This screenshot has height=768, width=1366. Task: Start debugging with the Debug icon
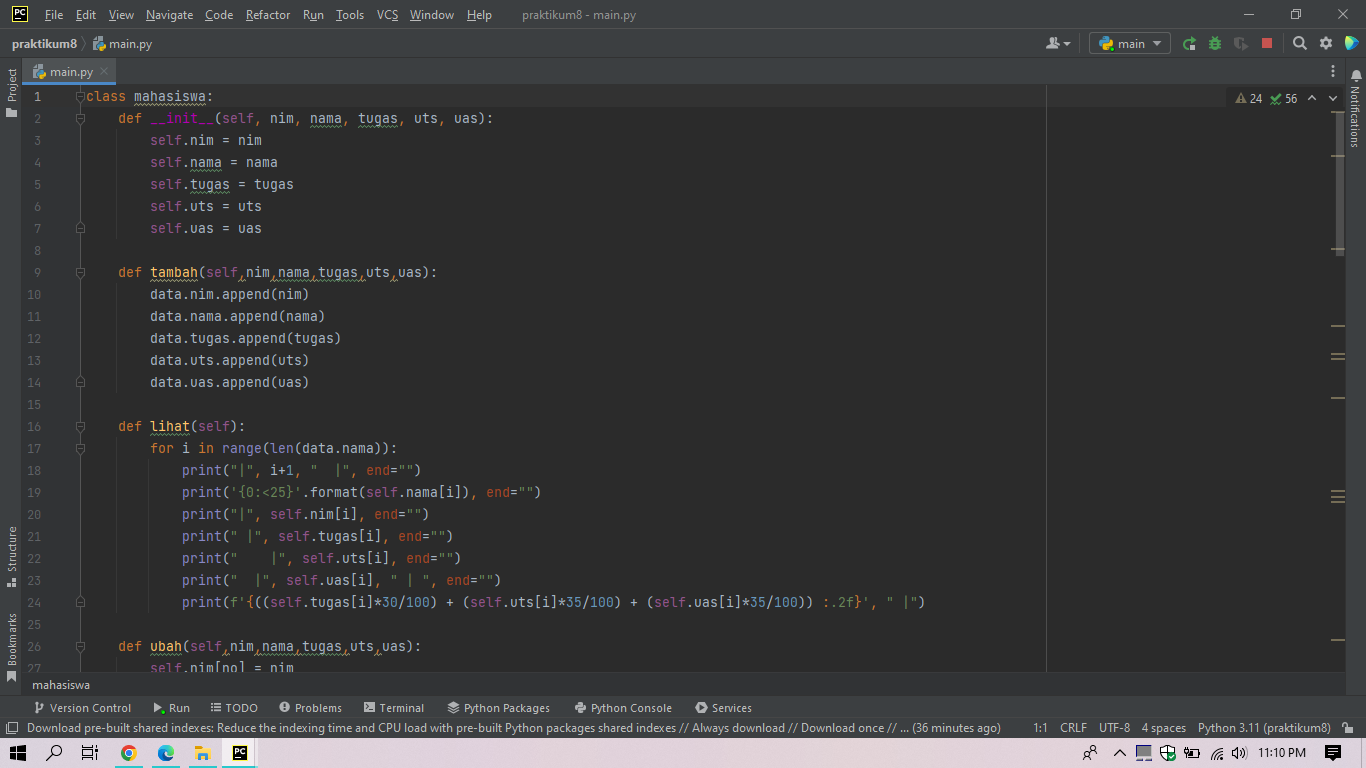point(1214,43)
